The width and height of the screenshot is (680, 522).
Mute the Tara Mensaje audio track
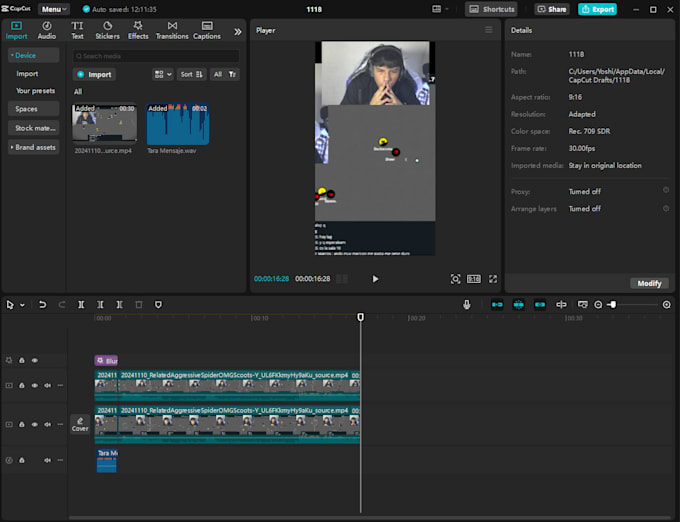click(x=47, y=460)
